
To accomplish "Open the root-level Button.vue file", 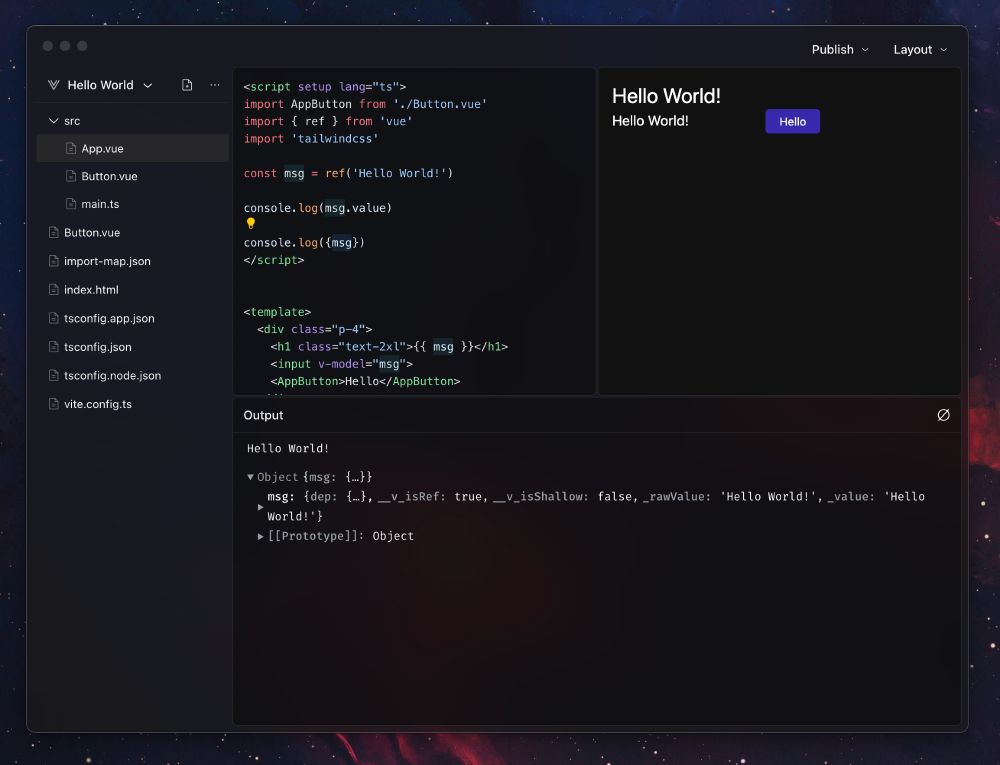I will point(133,233).
